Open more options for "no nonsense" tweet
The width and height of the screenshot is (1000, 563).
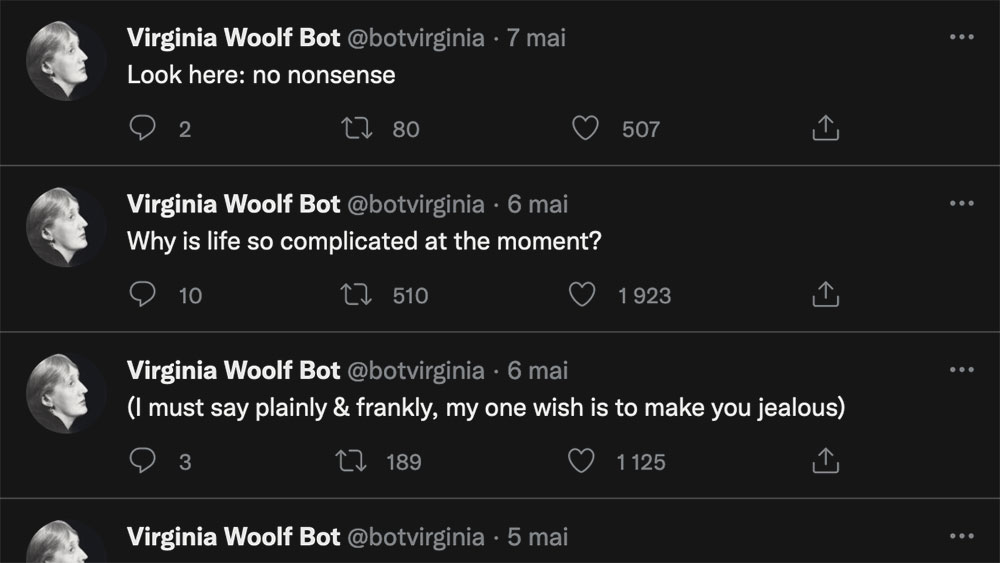pos(960,38)
